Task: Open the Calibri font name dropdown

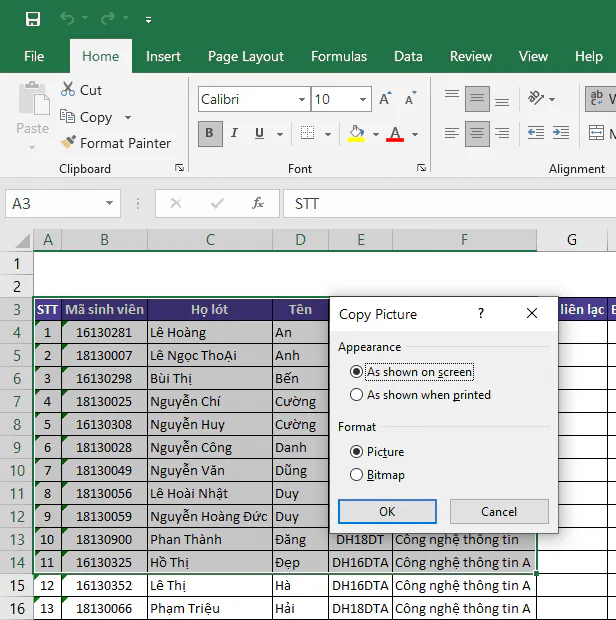Action: tap(302, 99)
